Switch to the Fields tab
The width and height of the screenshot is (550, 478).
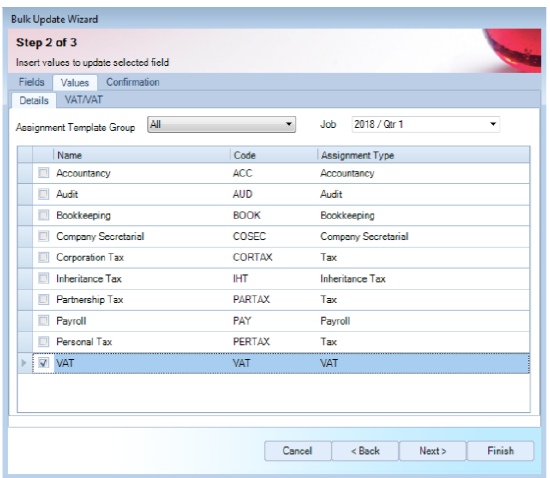(32, 82)
